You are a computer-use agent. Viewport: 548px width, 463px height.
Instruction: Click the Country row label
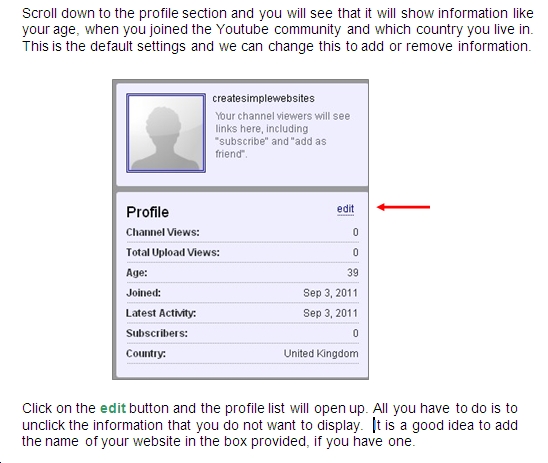pyautogui.click(x=146, y=354)
